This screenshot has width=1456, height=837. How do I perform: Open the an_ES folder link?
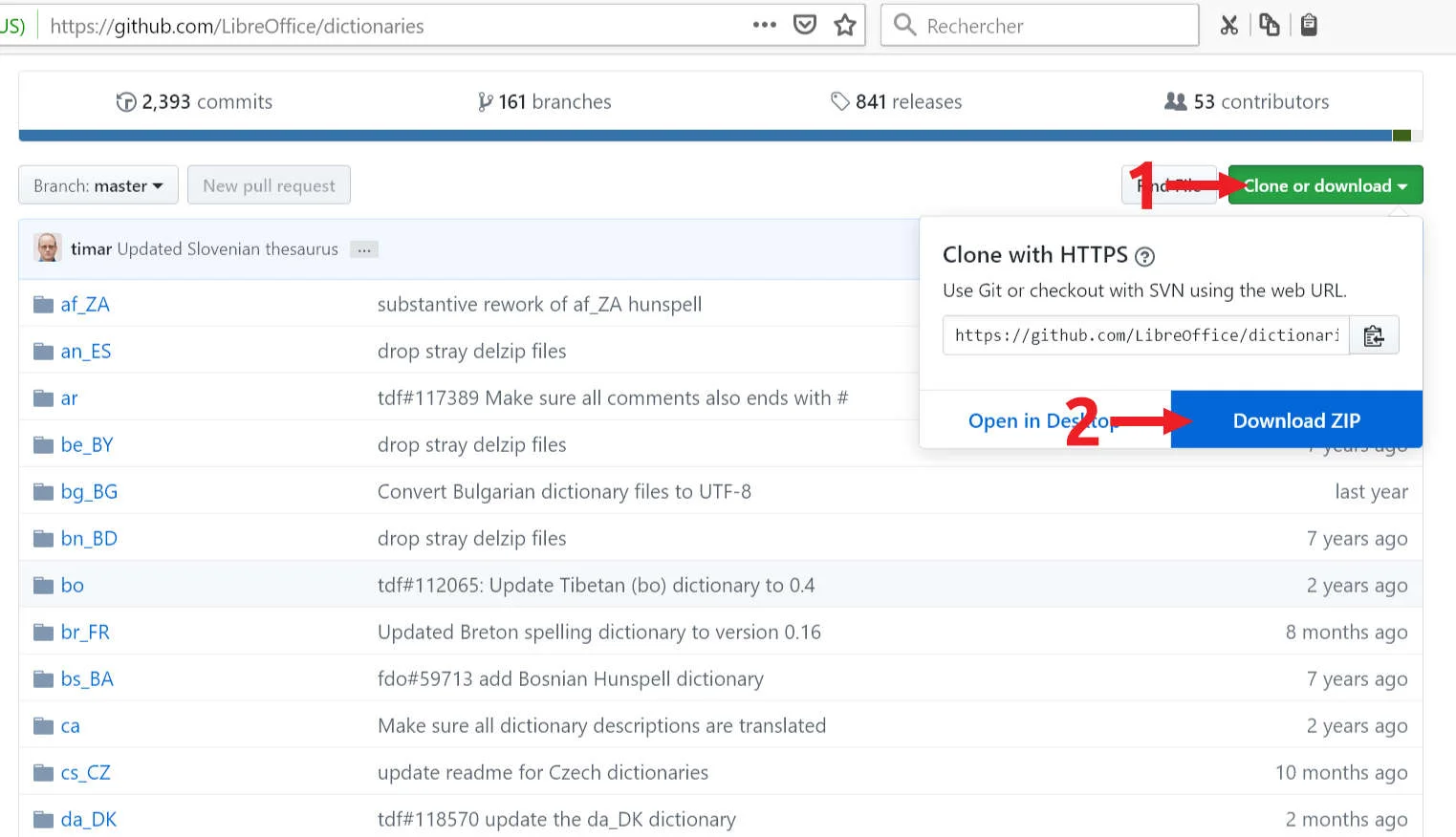pyautogui.click(x=86, y=352)
